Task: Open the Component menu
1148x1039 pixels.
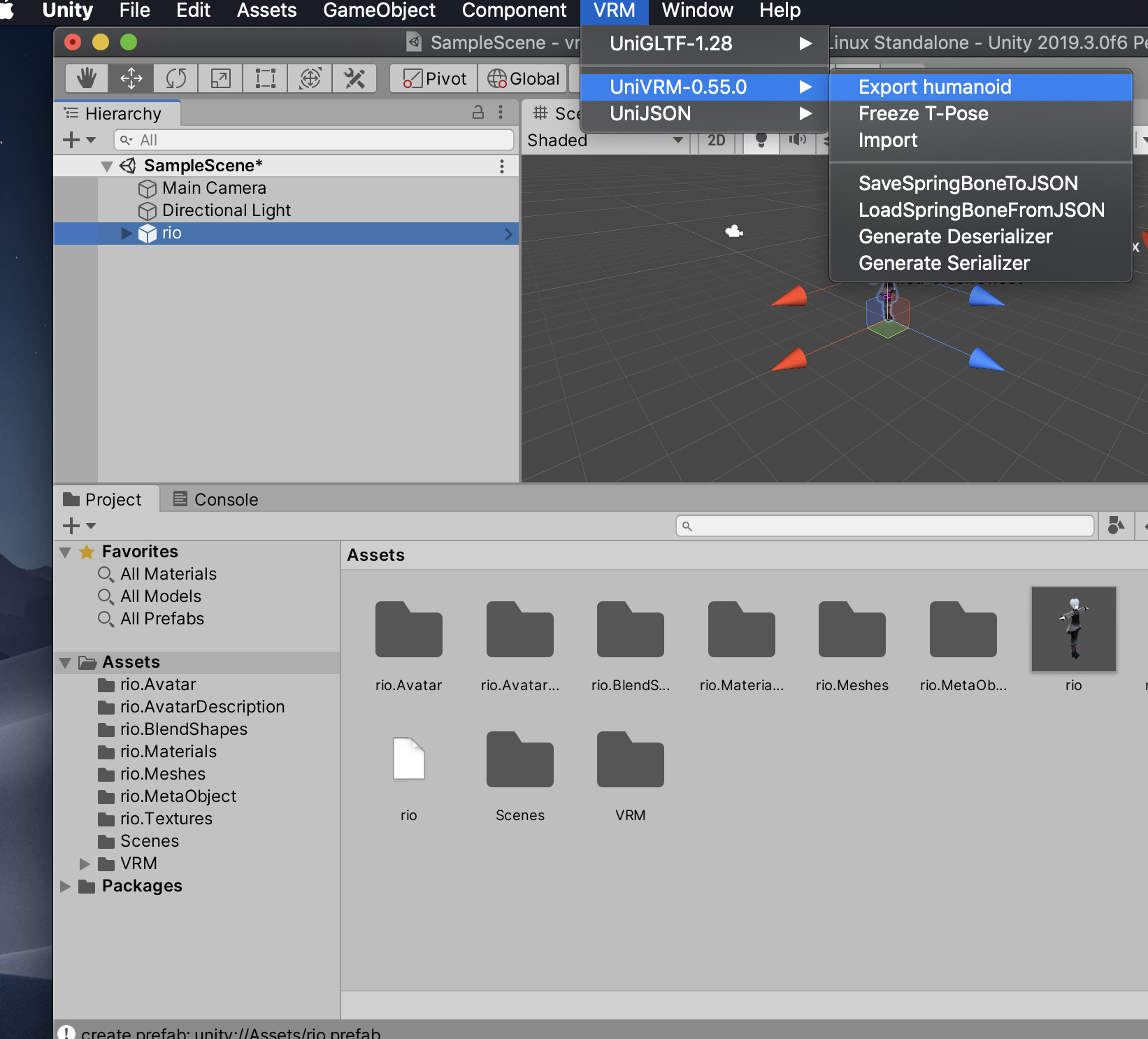Action: (514, 10)
